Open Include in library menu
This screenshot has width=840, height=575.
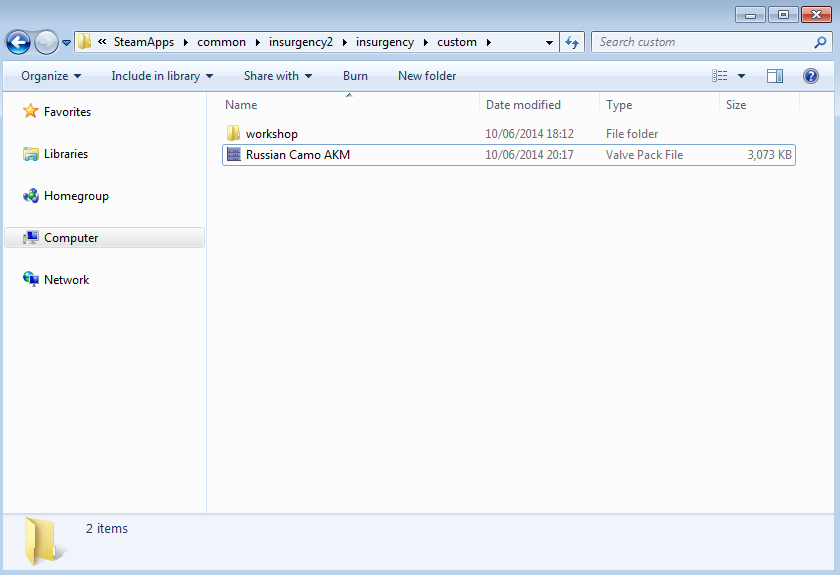pos(162,76)
